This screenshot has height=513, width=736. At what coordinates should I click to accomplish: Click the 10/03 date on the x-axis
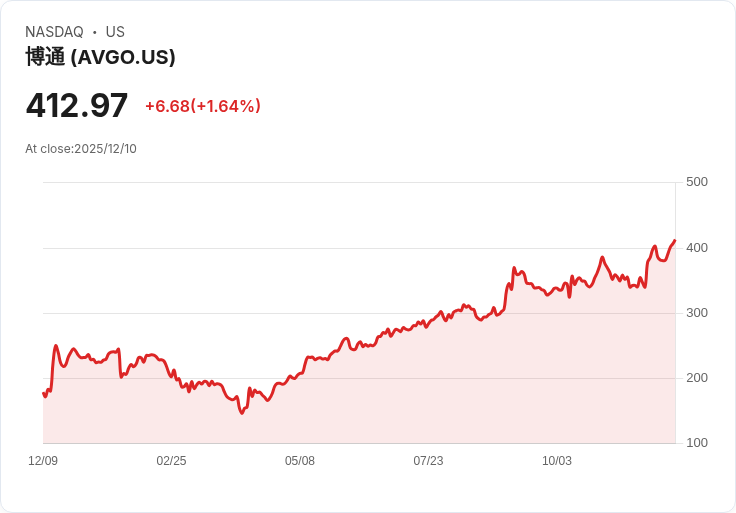pyautogui.click(x=557, y=461)
